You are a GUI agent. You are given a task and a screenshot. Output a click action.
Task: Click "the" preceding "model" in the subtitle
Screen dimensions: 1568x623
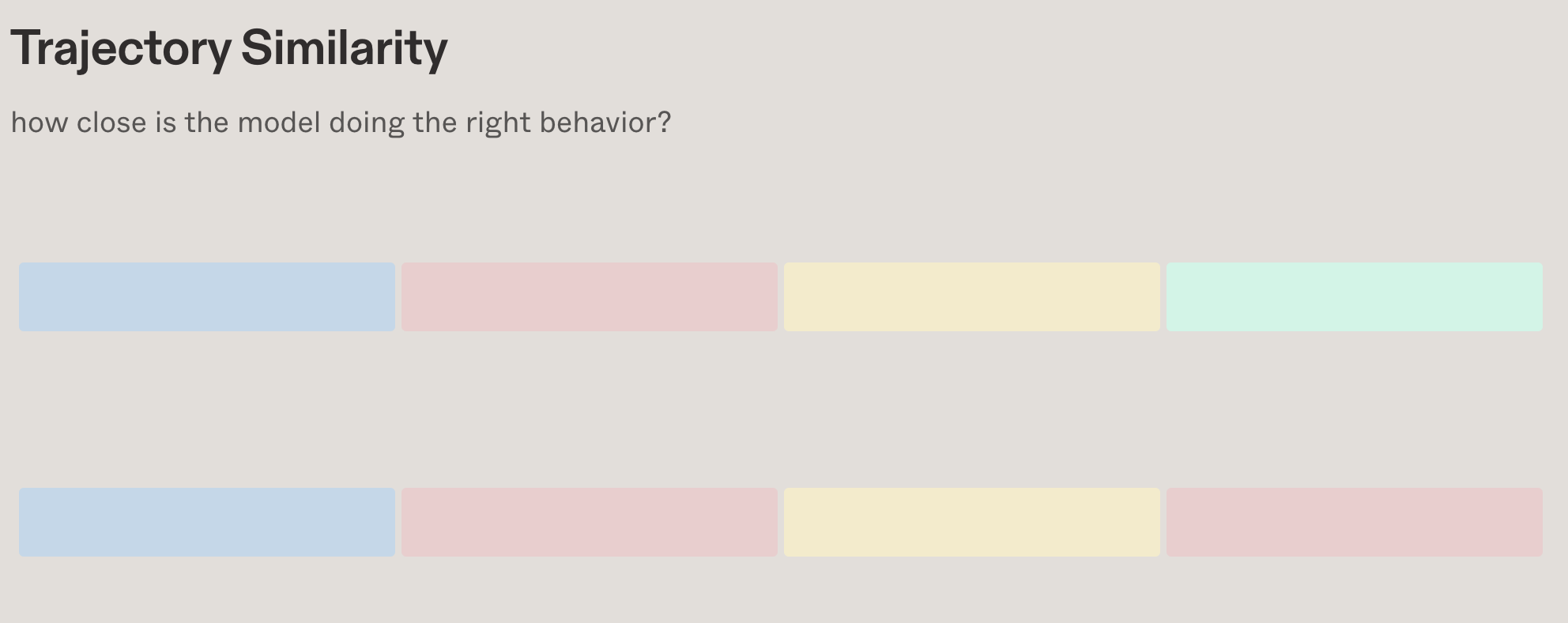pos(207,123)
